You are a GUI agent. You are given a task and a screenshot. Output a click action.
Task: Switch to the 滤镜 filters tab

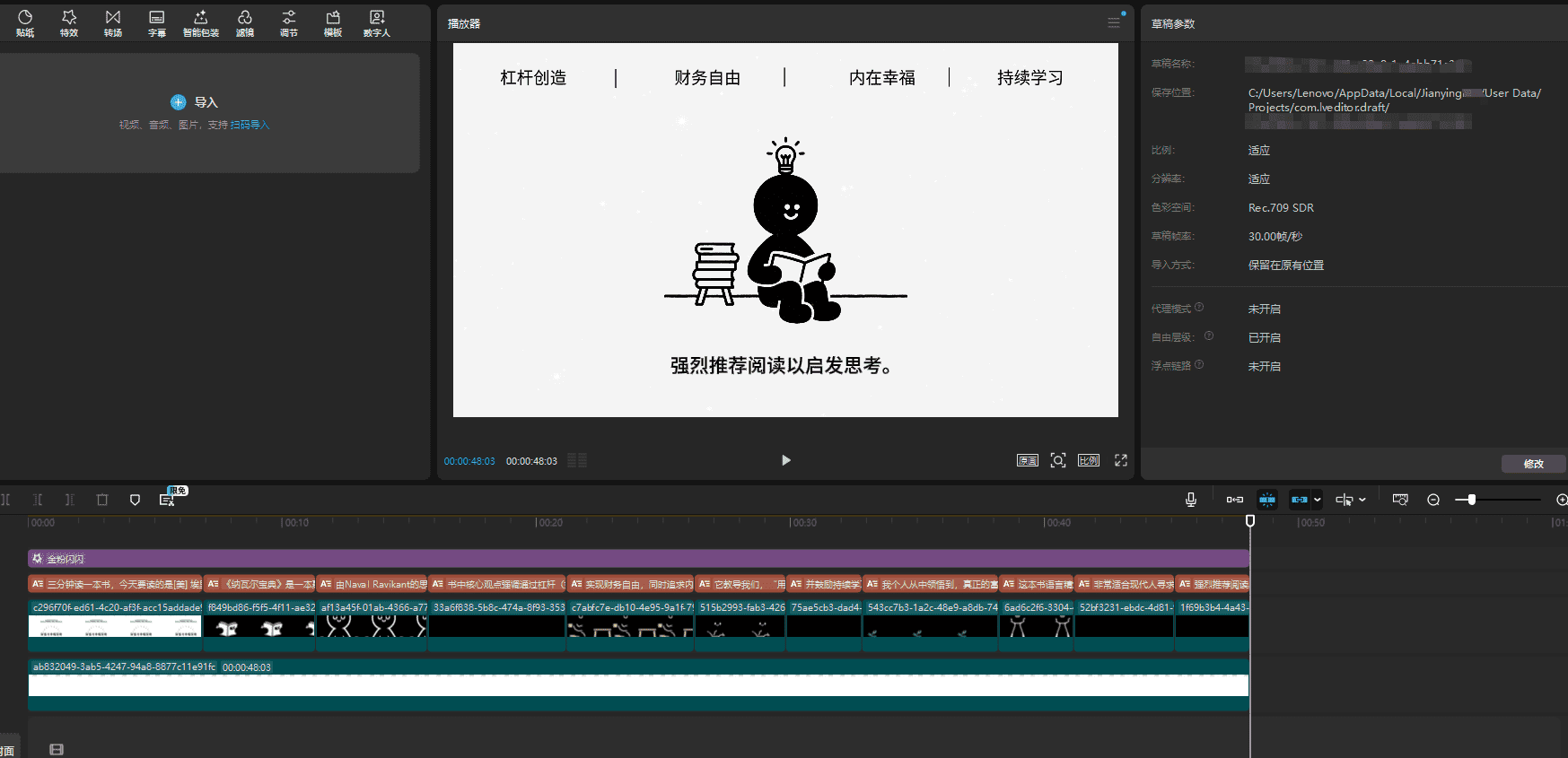[245, 23]
